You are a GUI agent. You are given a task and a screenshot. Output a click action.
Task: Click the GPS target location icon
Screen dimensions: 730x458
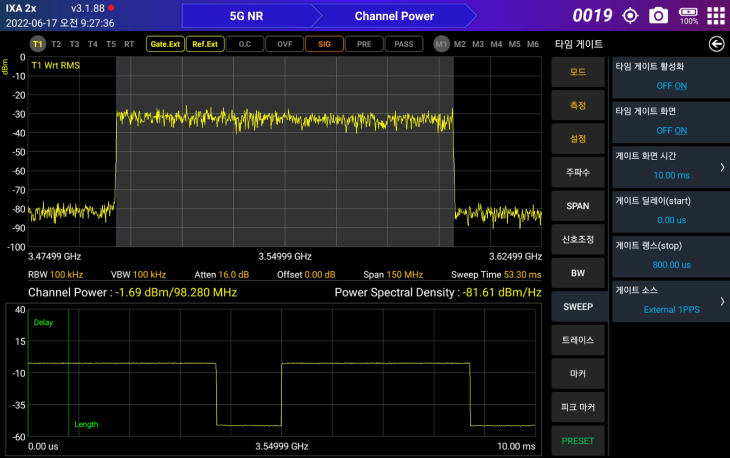(x=630, y=16)
